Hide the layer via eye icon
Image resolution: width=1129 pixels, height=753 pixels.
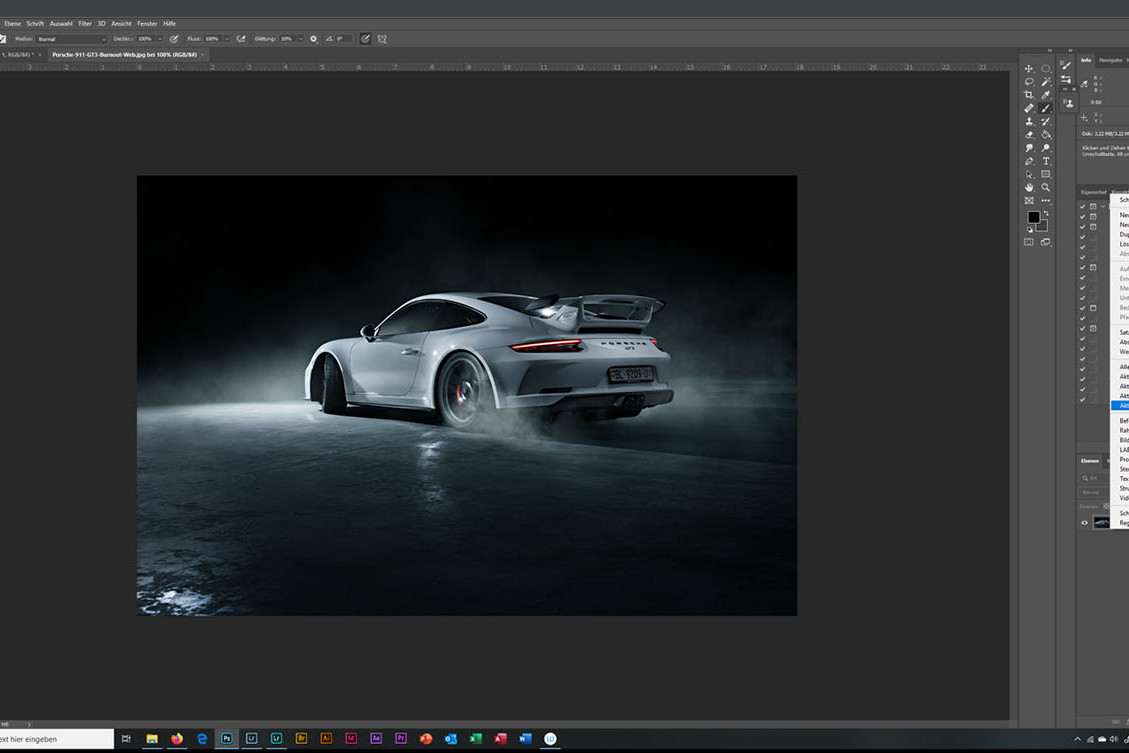point(1084,523)
